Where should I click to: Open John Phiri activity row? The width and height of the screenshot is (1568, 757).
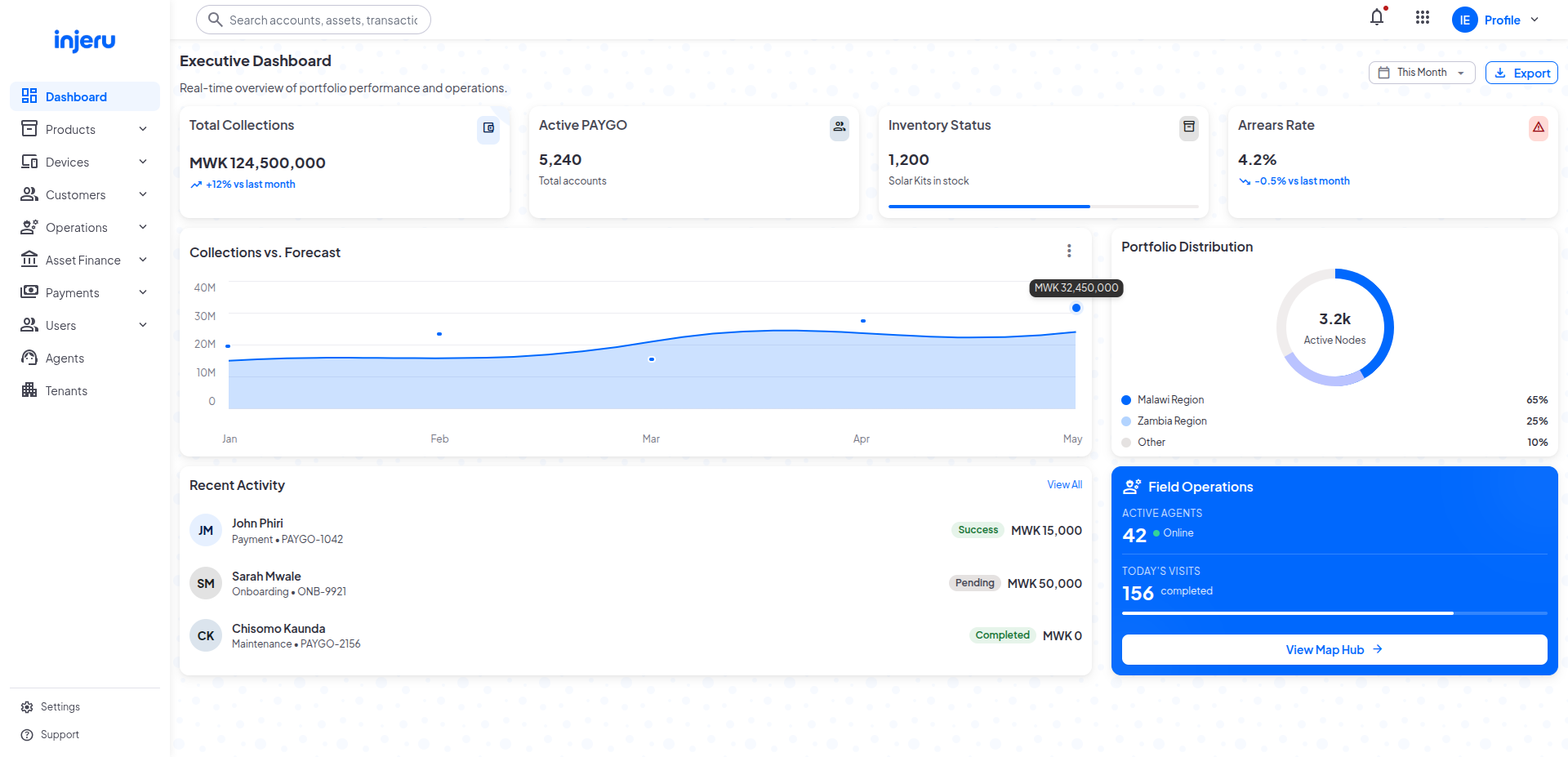[635, 531]
